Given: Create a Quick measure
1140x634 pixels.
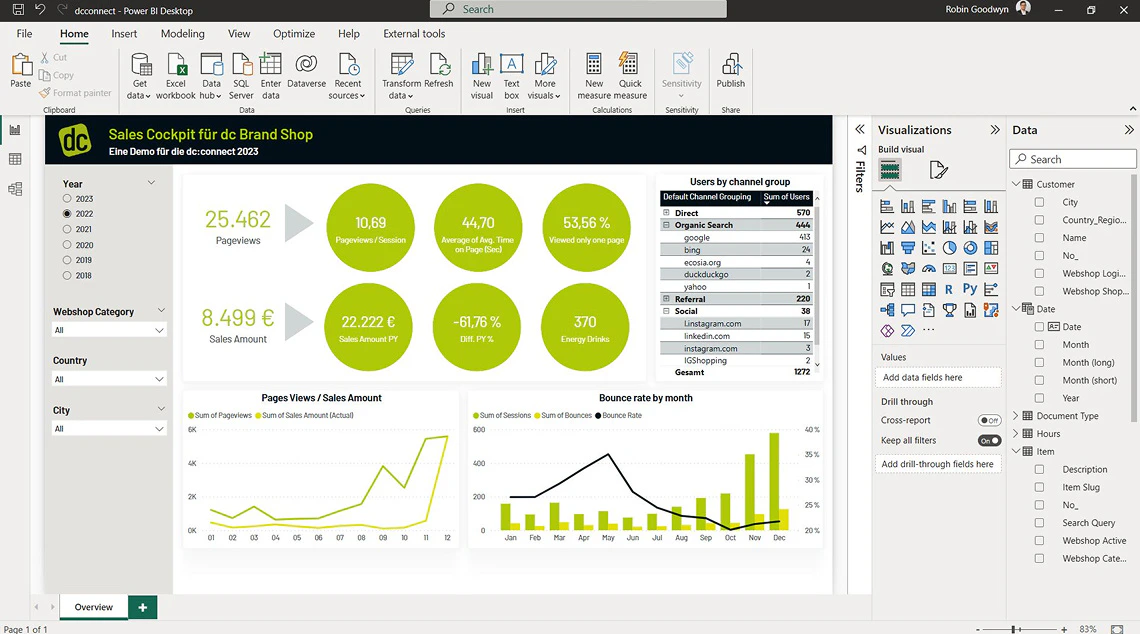Looking at the screenshot, I should [630, 76].
